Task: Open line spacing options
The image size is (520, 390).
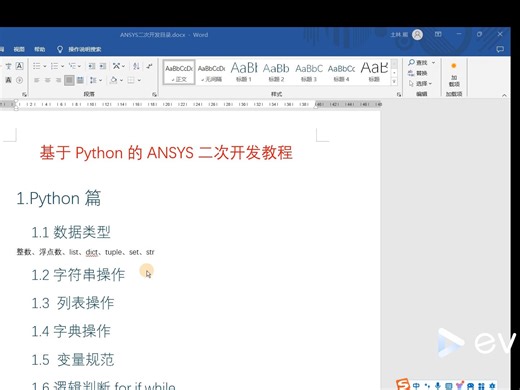Action: coord(93,80)
